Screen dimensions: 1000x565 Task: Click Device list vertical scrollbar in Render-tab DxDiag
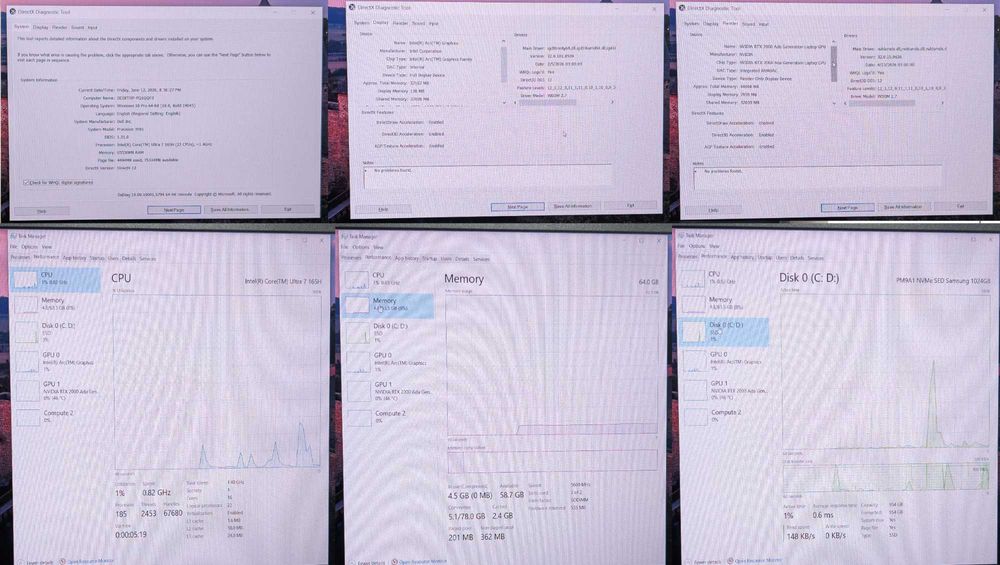[x=834, y=71]
